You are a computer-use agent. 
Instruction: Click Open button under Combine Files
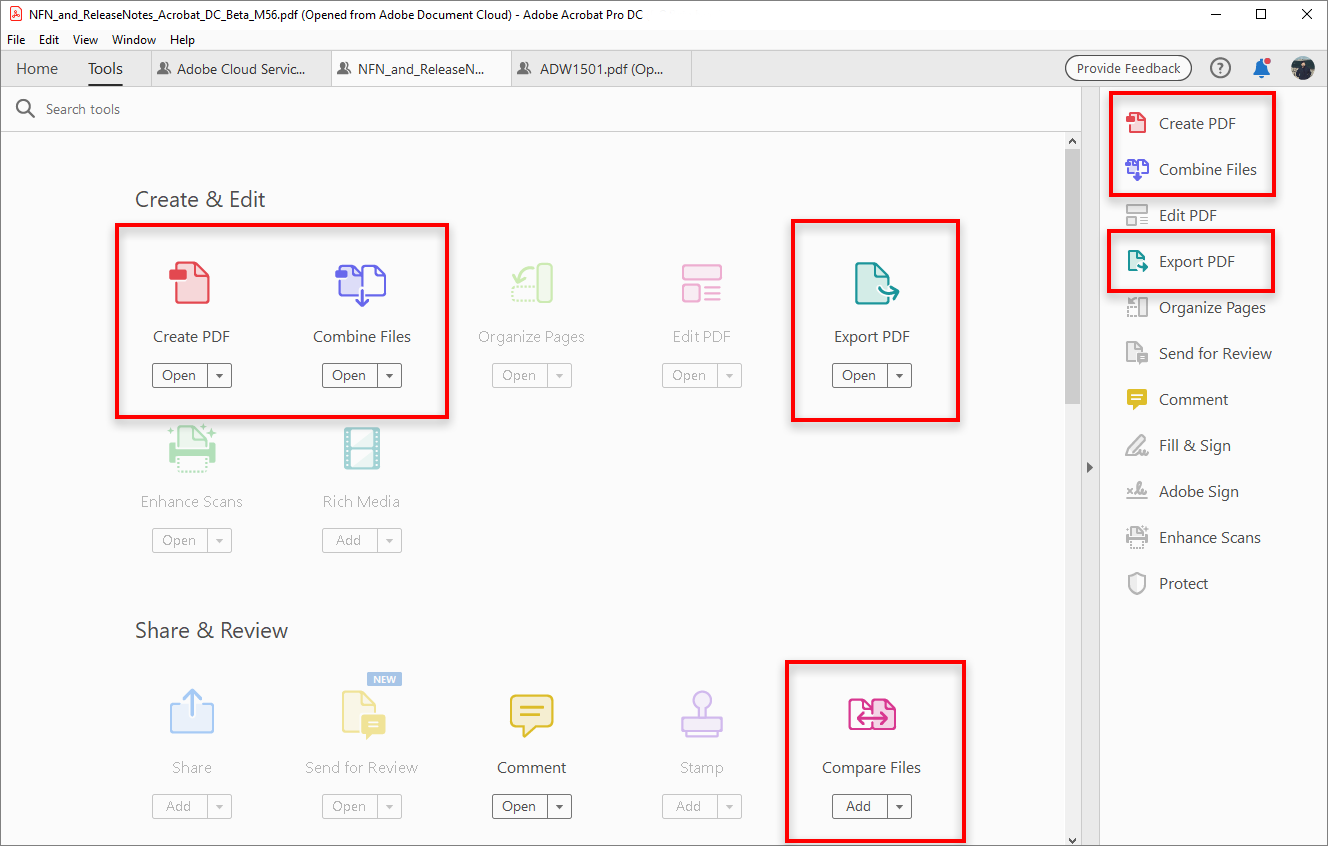[x=350, y=375]
